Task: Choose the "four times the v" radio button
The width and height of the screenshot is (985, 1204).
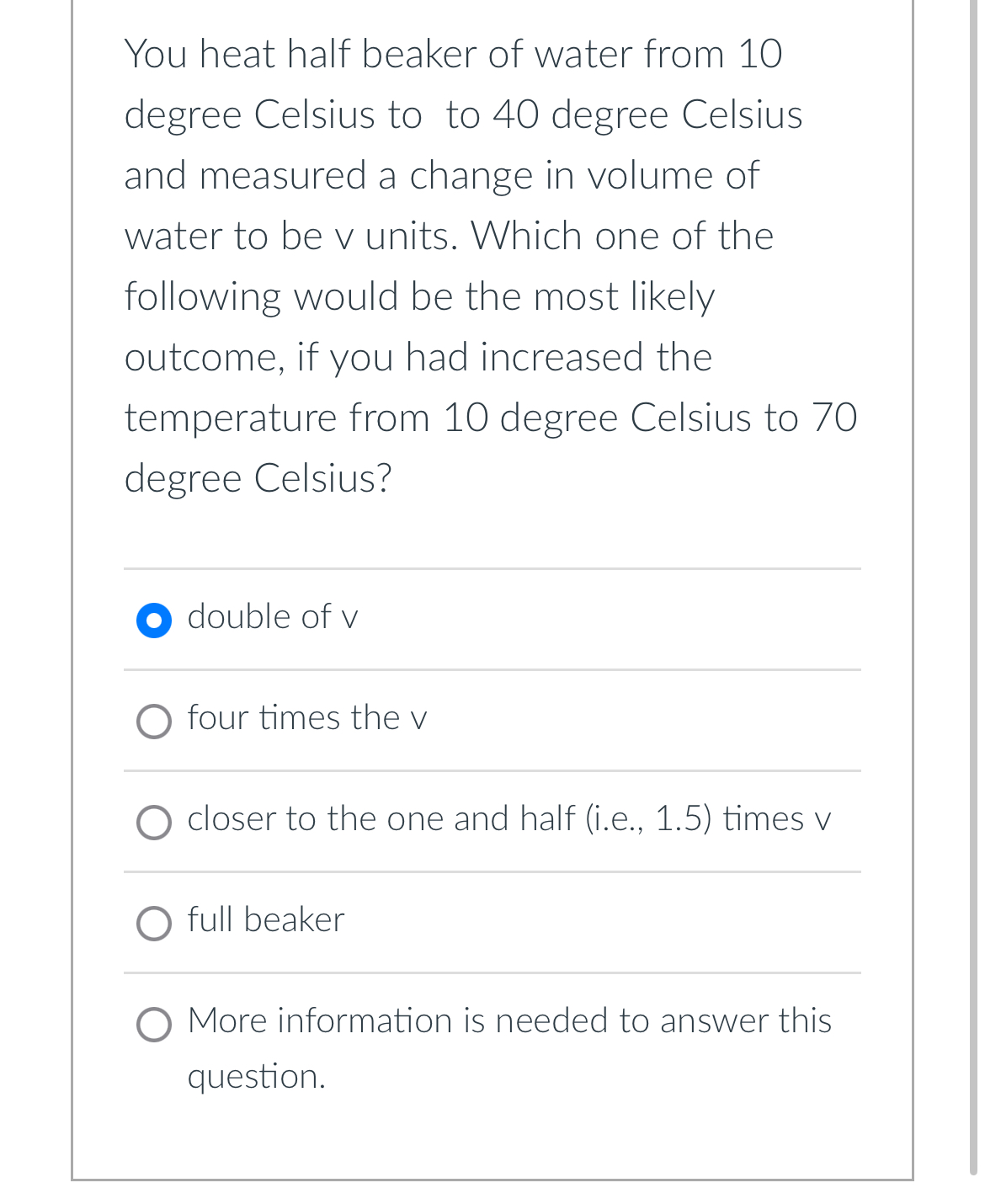Action: point(154,722)
